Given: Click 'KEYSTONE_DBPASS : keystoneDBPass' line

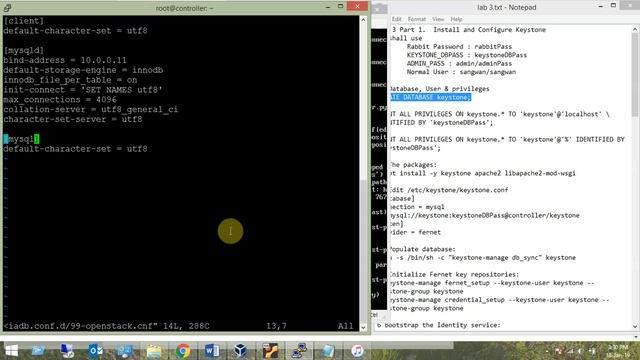Looking at the screenshot, I should tap(467, 55).
